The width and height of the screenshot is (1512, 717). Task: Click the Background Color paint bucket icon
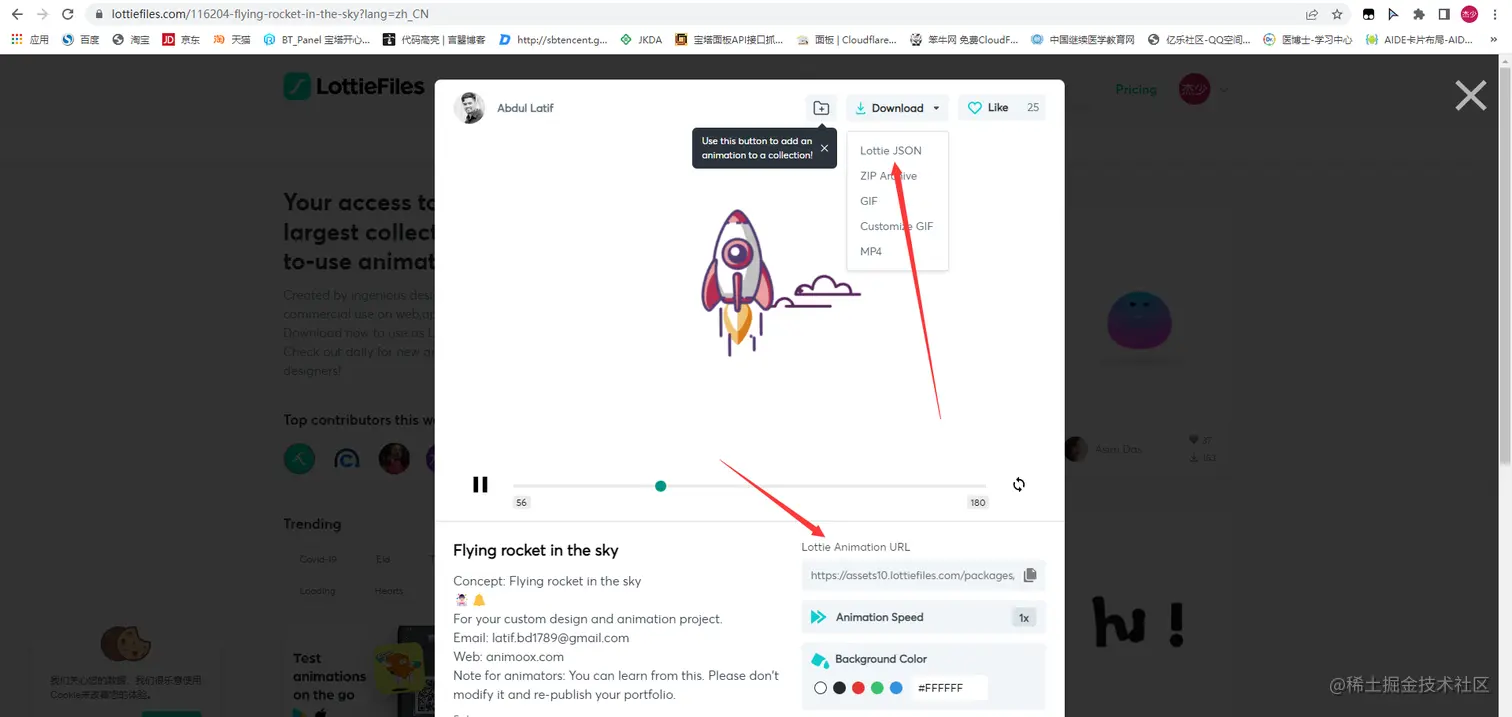[819, 660]
